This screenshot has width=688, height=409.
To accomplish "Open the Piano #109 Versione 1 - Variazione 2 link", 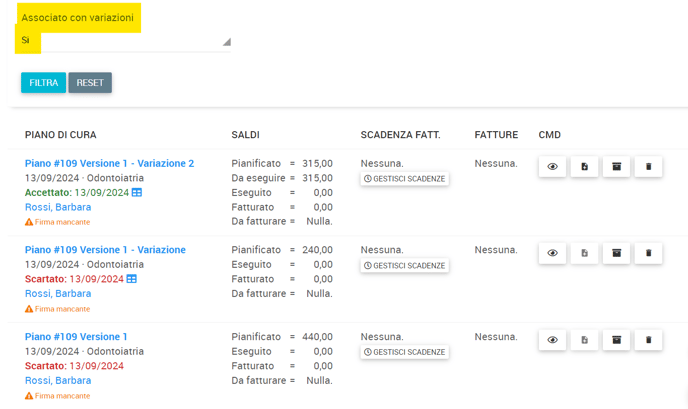I will pyautogui.click(x=109, y=163).
